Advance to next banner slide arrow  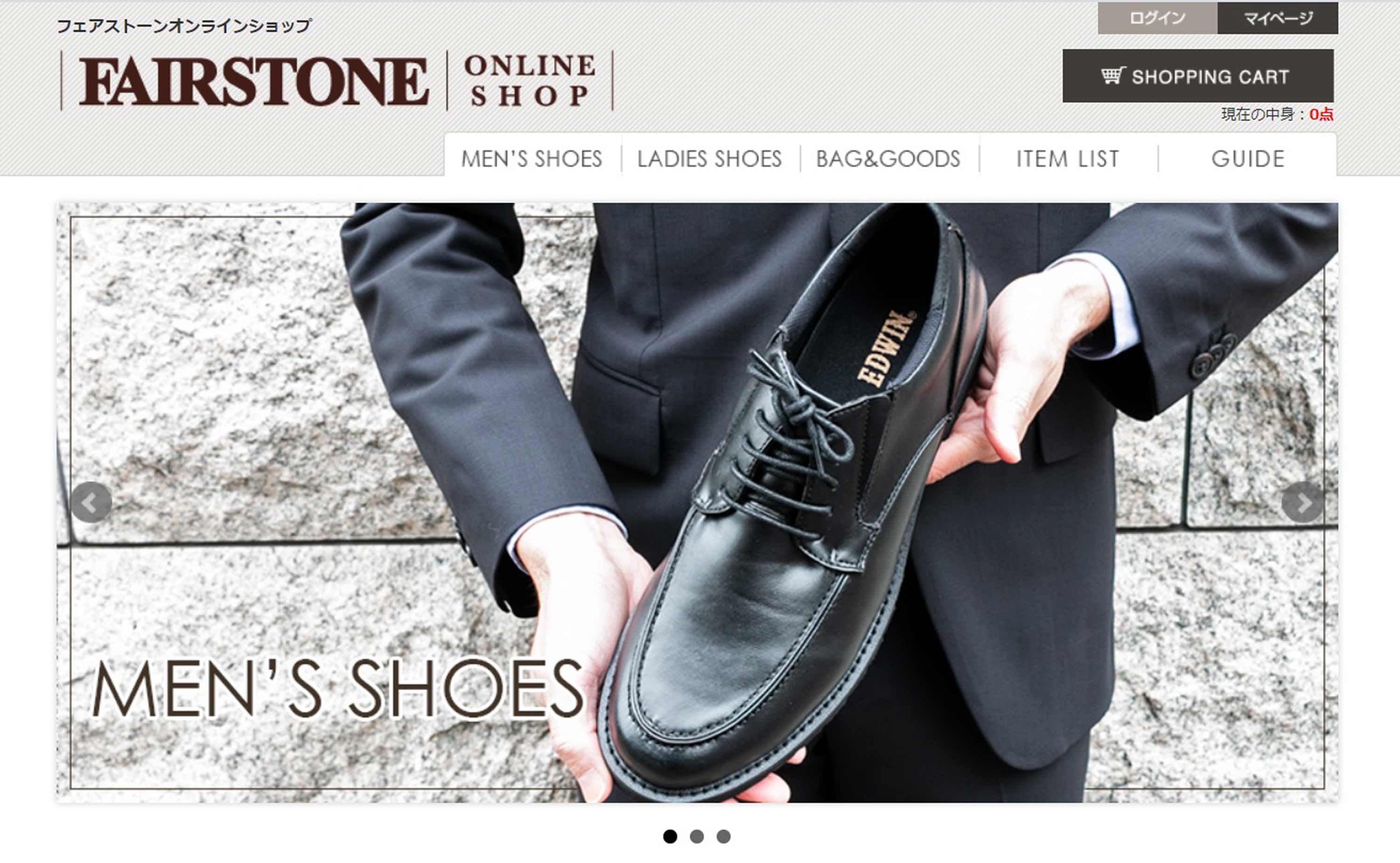coord(1302,502)
